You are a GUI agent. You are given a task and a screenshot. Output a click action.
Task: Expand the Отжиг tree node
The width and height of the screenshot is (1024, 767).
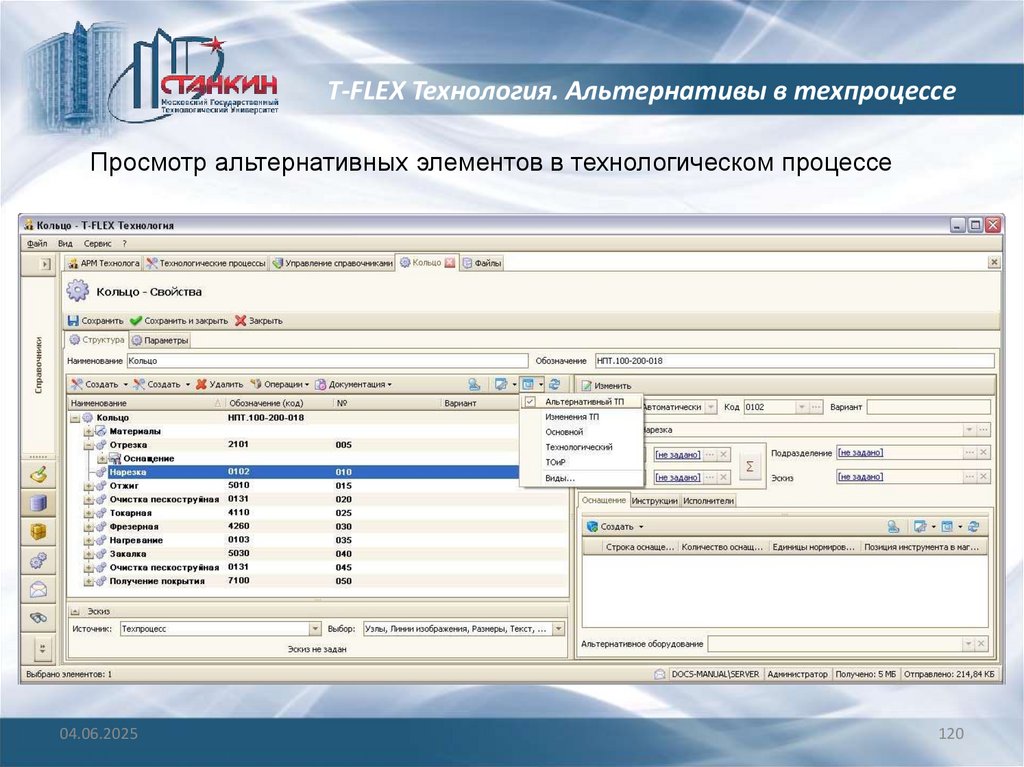88,486
